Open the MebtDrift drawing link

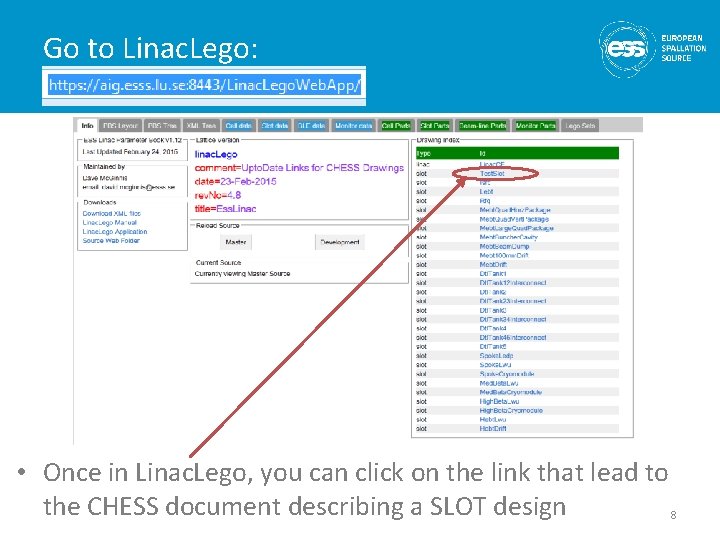coord(493,264)
